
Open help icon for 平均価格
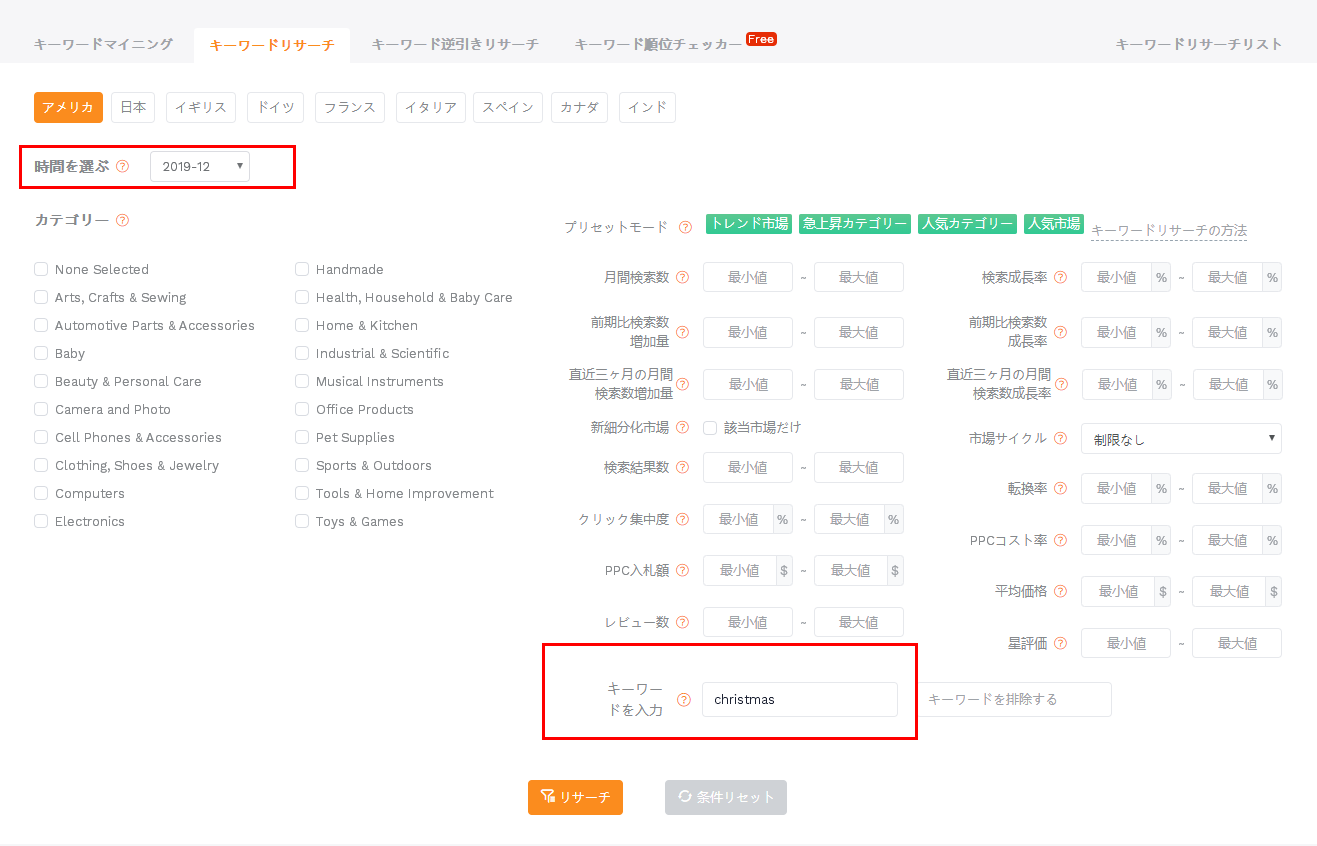pyautogui.click(x=1060, y=591)
